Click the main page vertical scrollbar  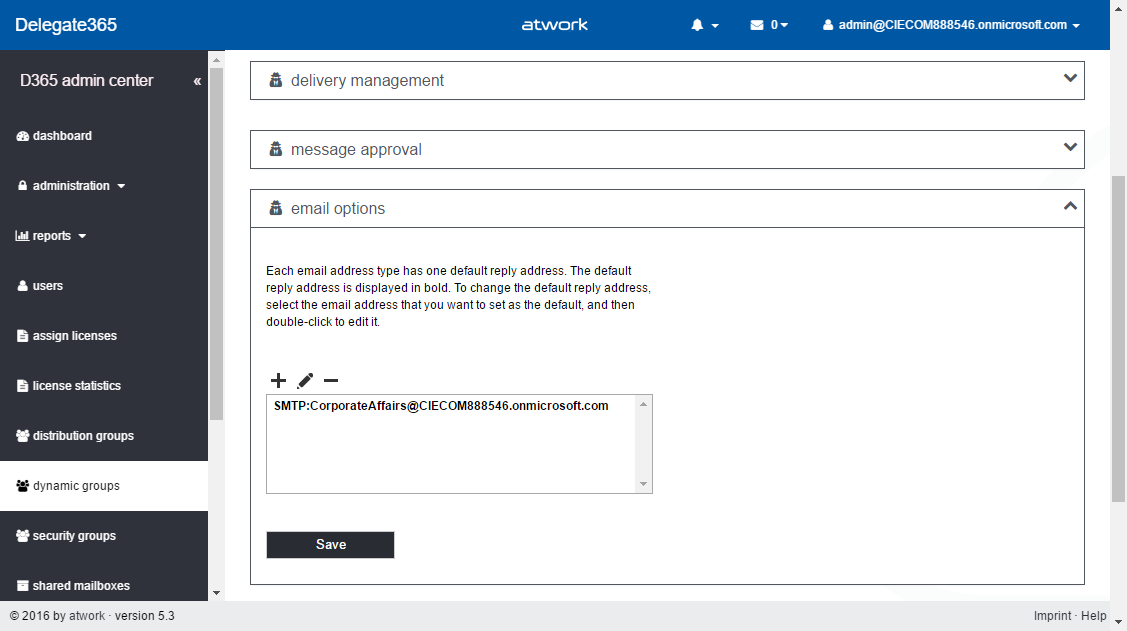point(1118,338)
